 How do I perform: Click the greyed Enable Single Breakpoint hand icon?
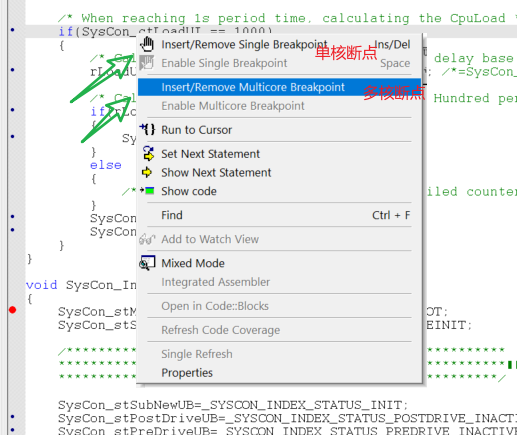pyautogui.click(x=147, y=63)
